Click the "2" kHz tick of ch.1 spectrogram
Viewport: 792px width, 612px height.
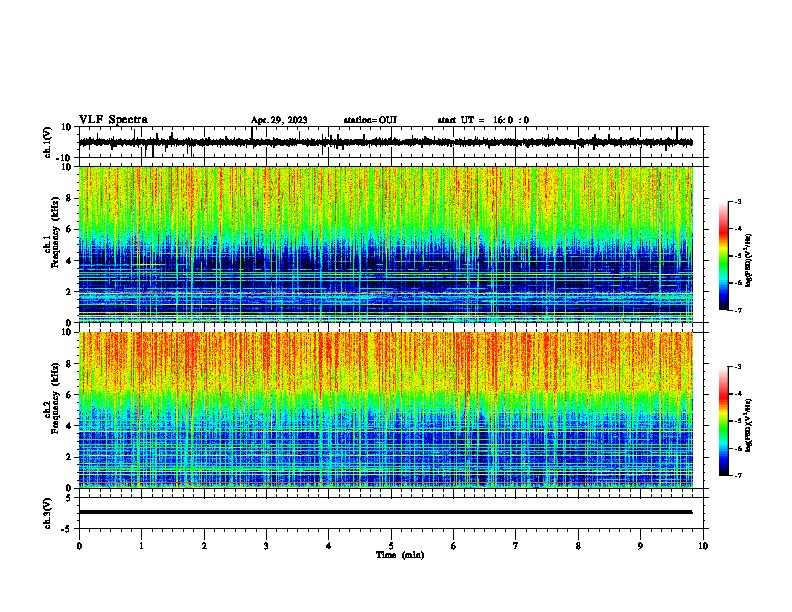(x=70, y=292)
